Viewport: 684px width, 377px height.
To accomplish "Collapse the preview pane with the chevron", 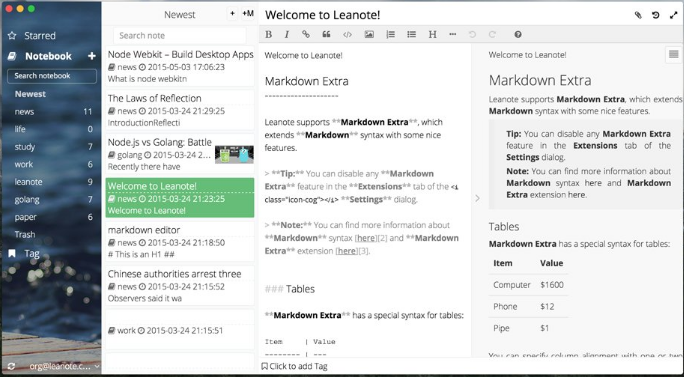I will click(x=477, y=199).
